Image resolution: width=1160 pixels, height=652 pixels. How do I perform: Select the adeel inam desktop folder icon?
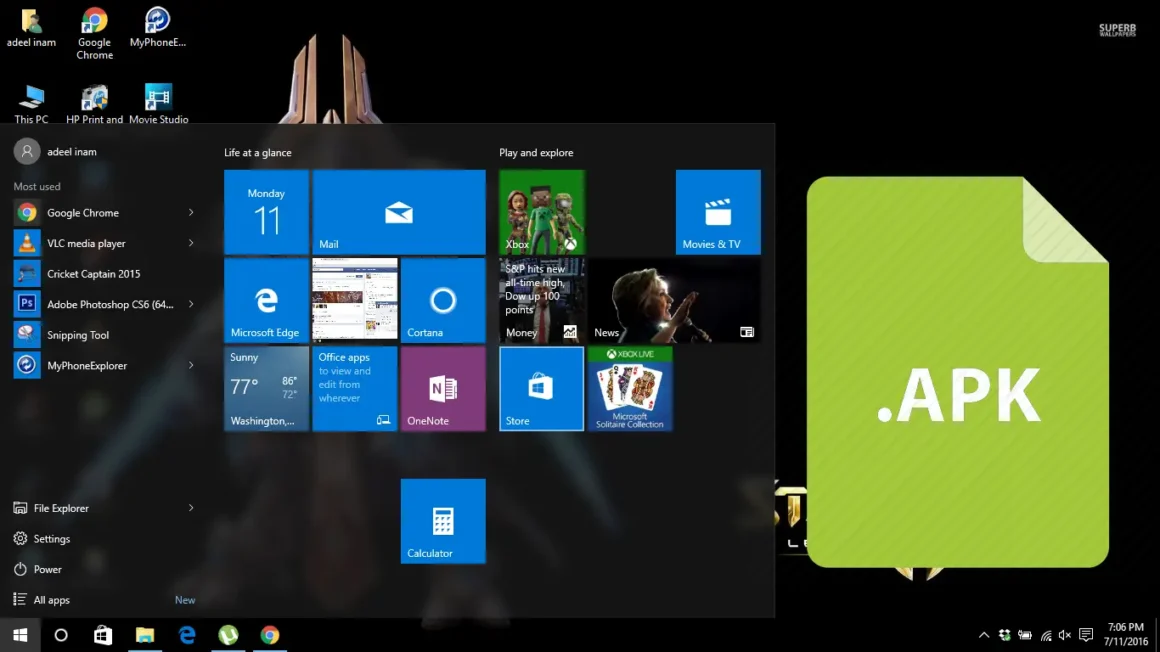(x=31, y=28)
